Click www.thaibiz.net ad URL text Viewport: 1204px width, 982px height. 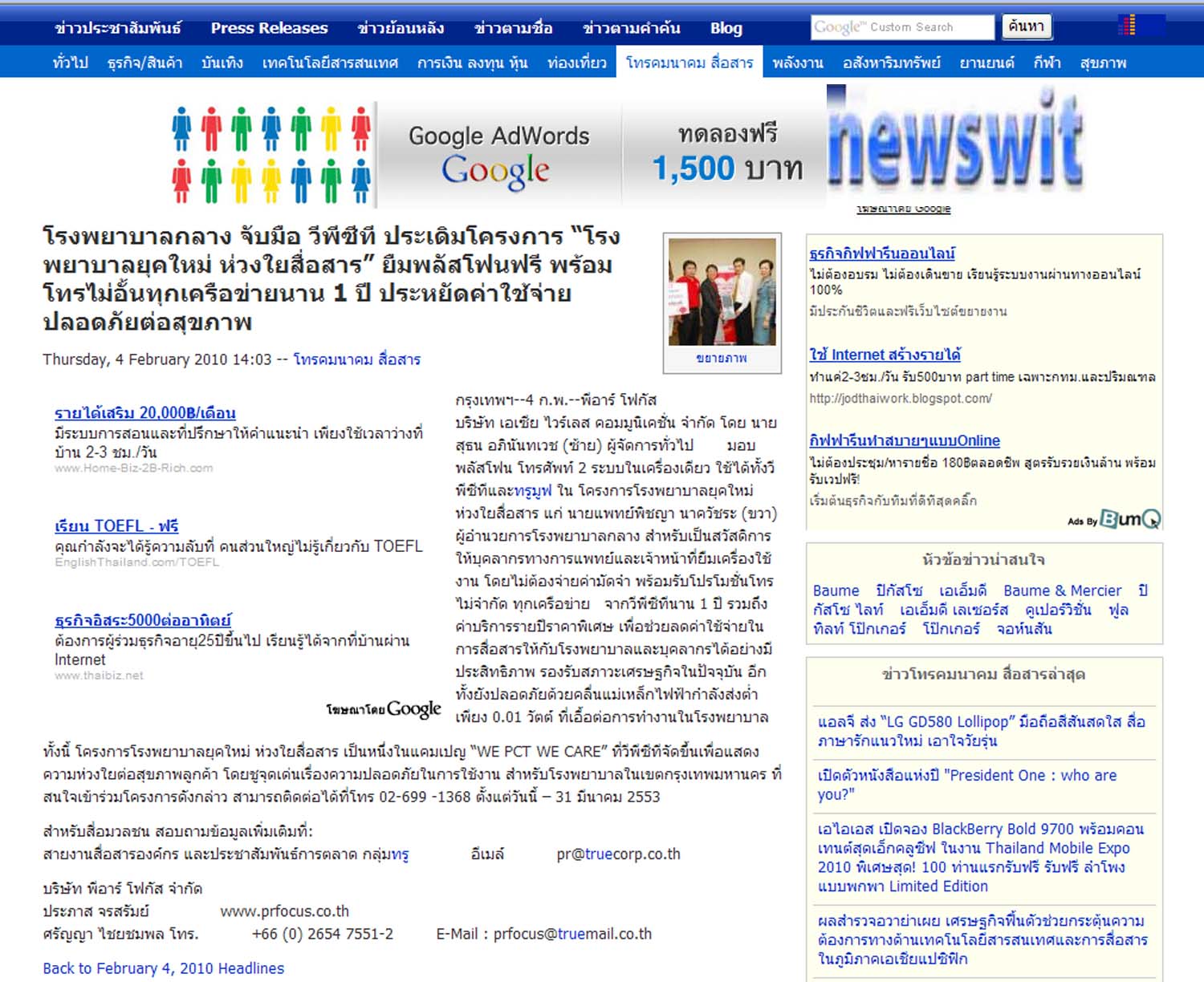tap(99, 676)
